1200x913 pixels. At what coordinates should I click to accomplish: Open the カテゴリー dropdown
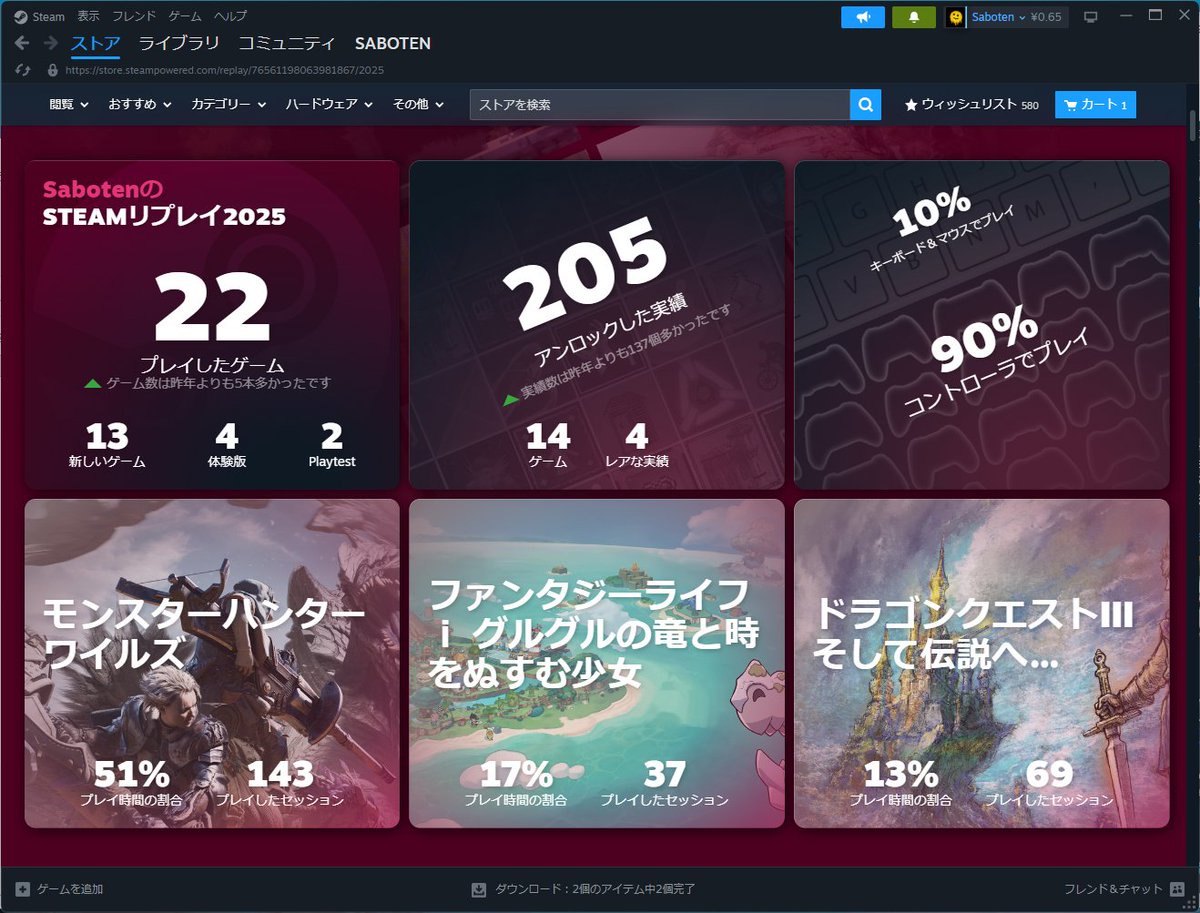coord(228,104)
